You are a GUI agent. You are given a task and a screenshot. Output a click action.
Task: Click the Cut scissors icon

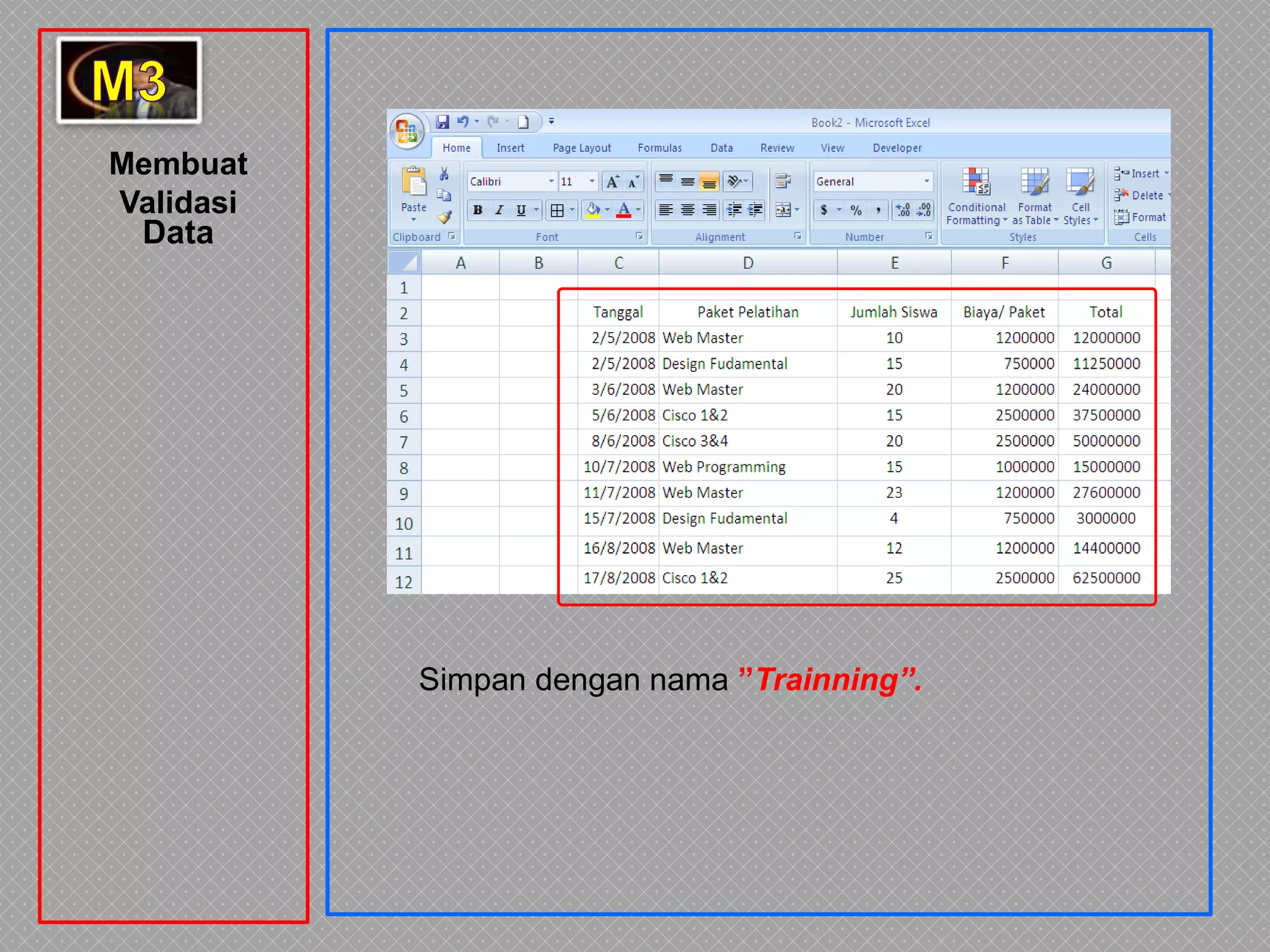click(444, 174)
